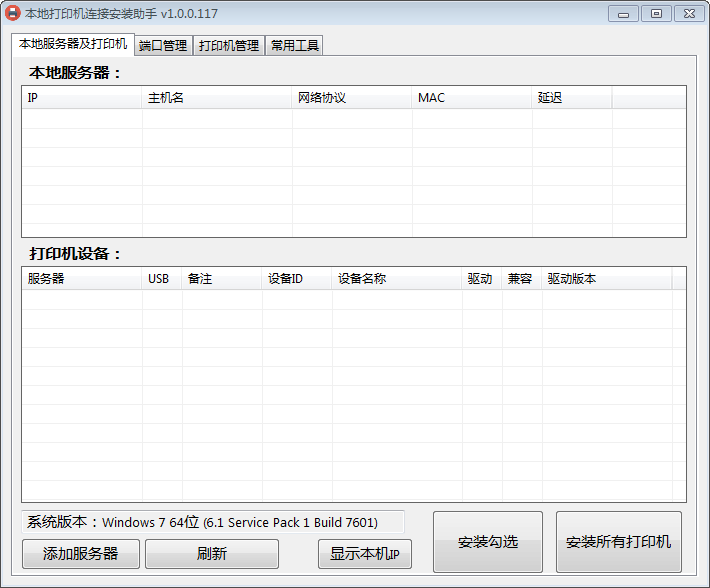
Task: Switch to the 端口管理 tab
Action: coord(163,45)
